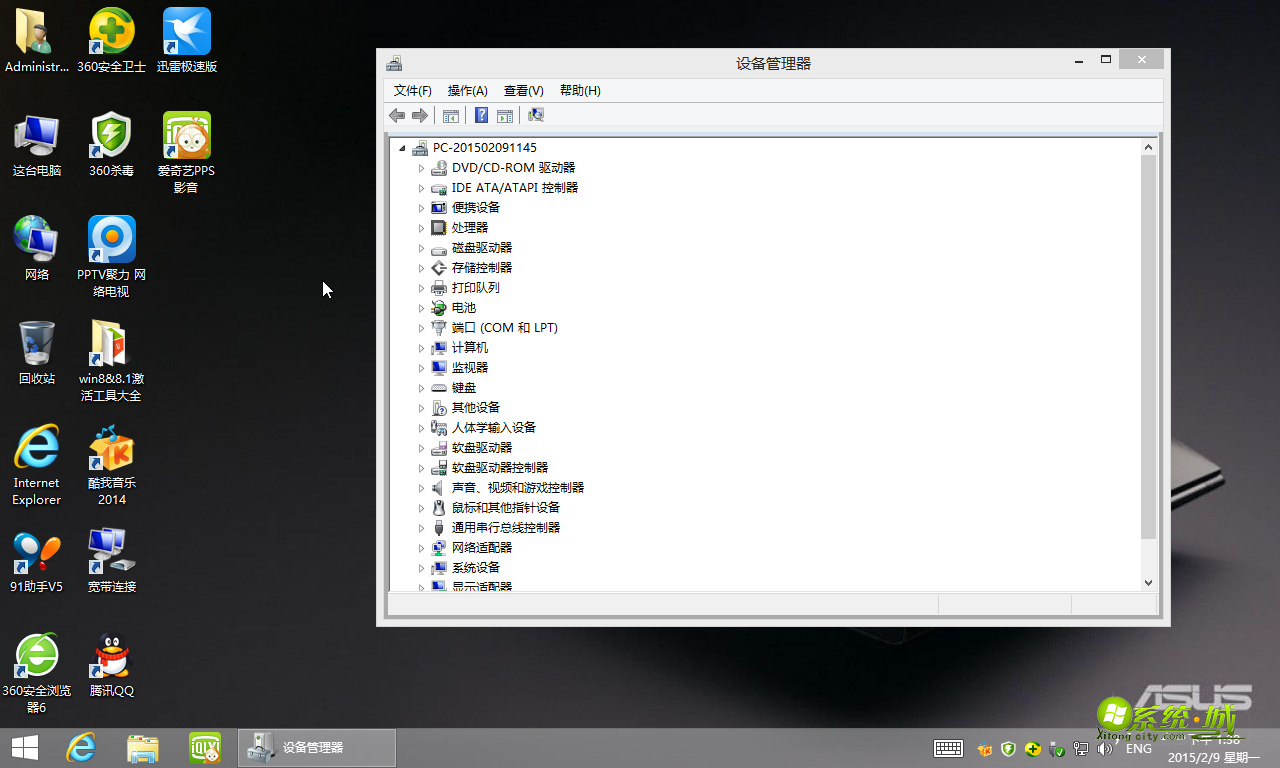Collapse the PC-201502091145 root node

(405, 147)
